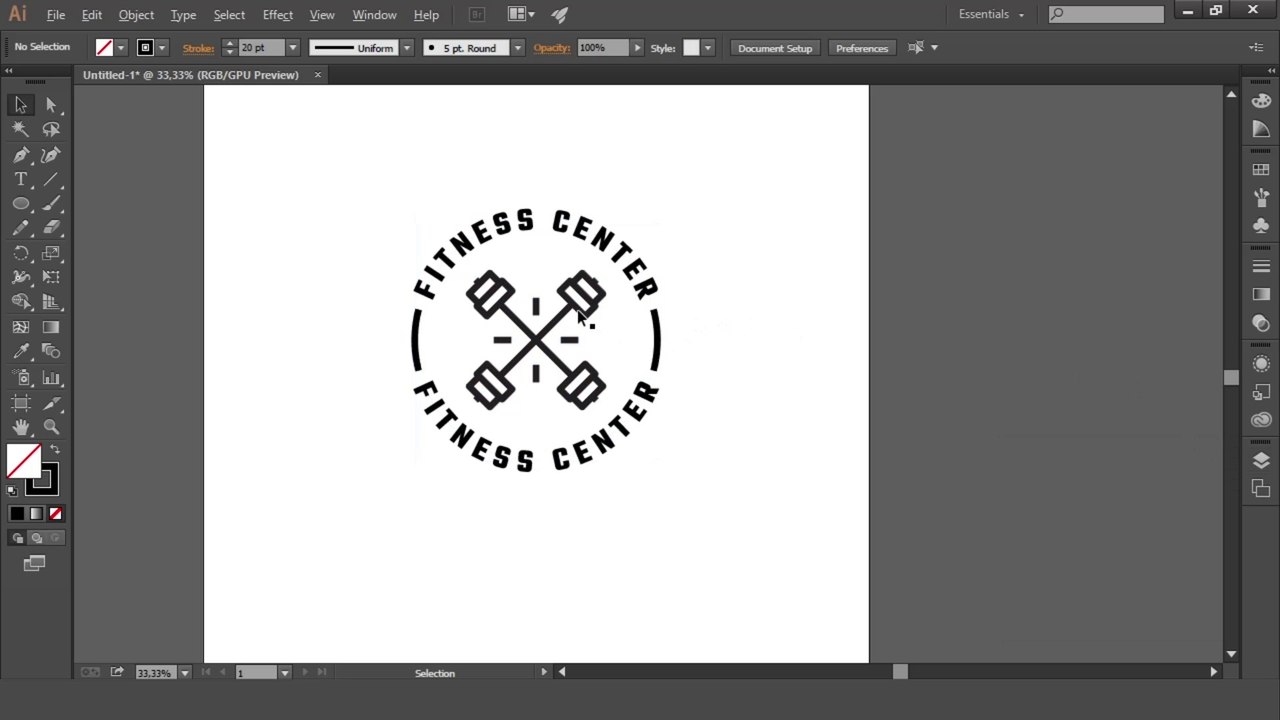
Task: Open the Layers panel
Action: [x=1261, y=460]
